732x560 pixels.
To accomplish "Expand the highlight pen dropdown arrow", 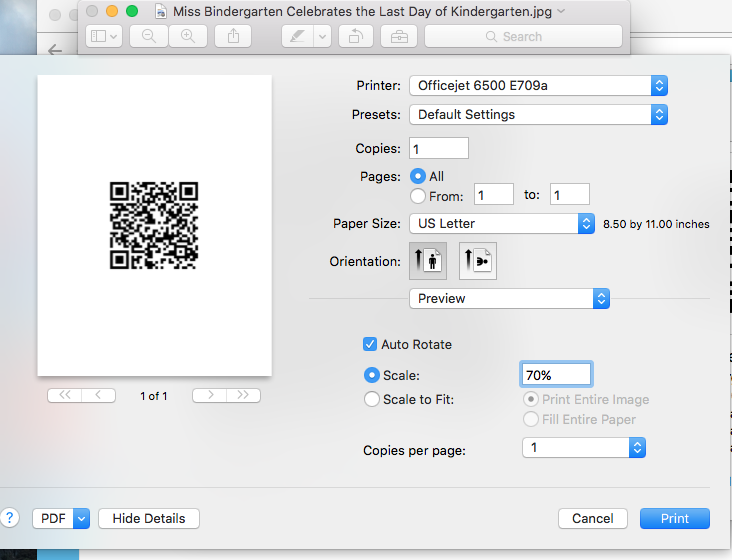I will pos(323,36).
